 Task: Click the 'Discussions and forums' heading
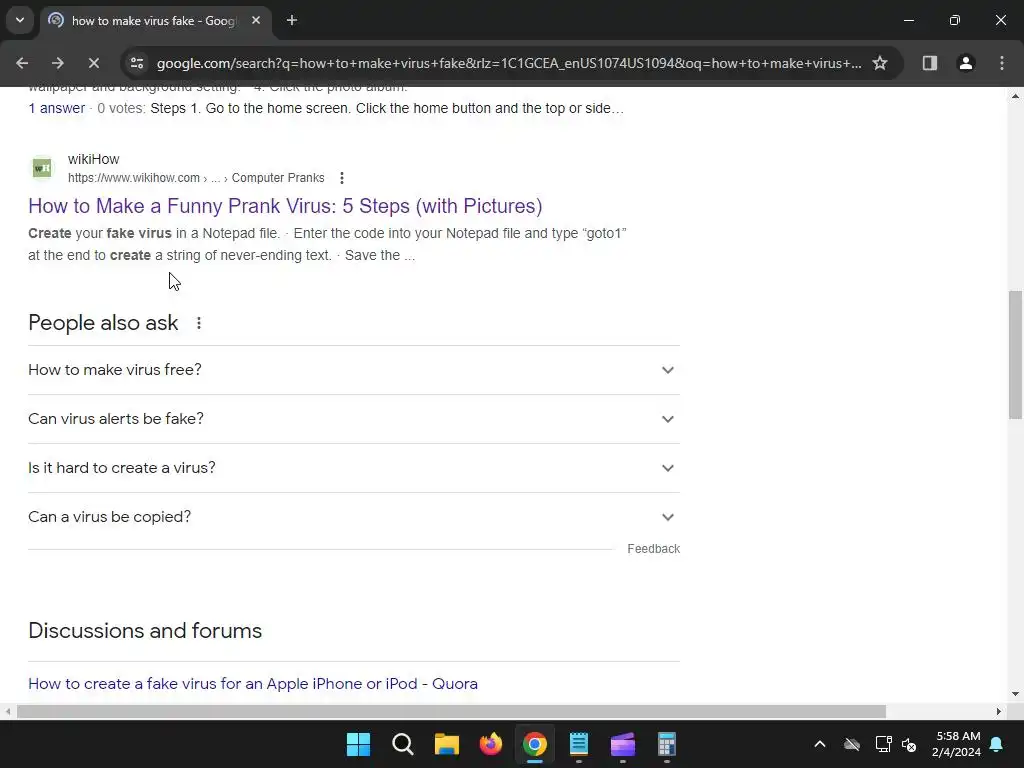tap(145, 631)
